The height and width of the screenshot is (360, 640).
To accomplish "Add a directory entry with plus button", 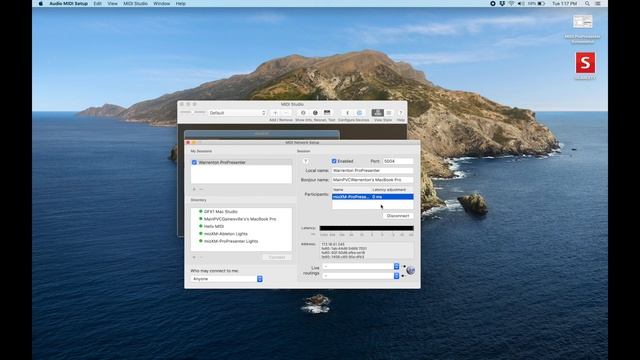I will 194,257.
